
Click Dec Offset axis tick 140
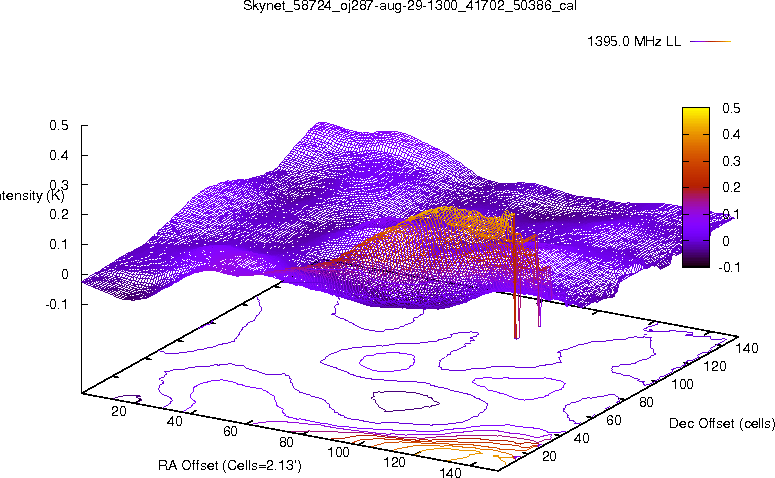click(x=747, y=348)
